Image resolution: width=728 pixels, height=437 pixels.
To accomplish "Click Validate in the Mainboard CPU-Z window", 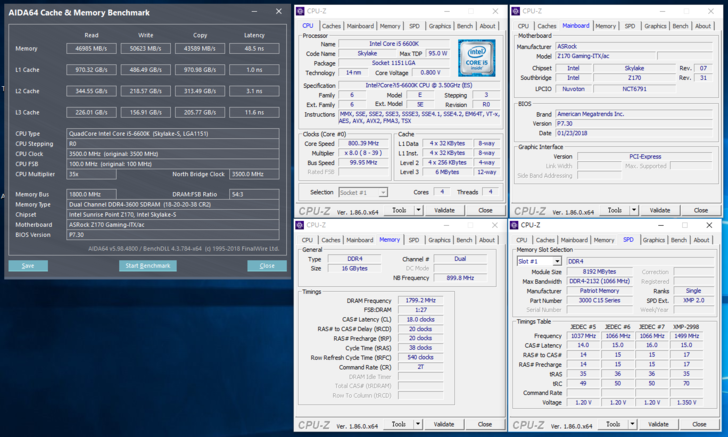I will coord(660,210).
